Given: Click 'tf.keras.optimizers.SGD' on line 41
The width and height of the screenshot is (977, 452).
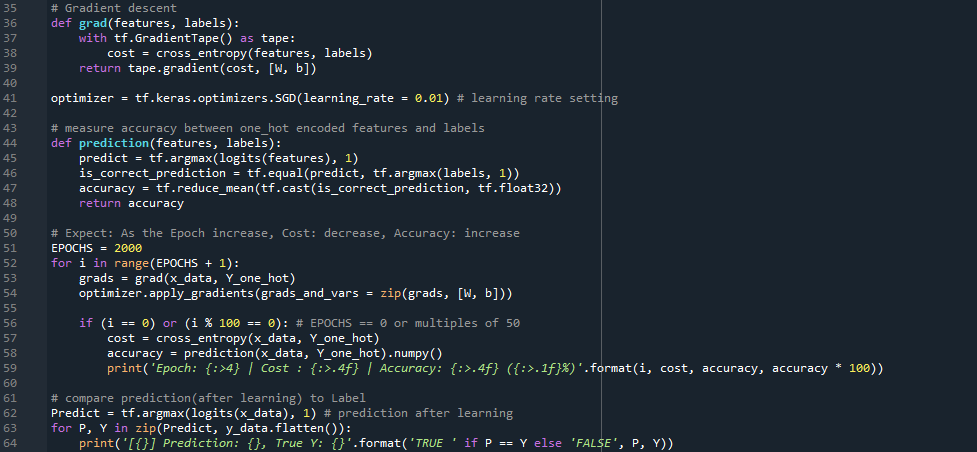Looking at the screenshot, I should pos(216,98).
